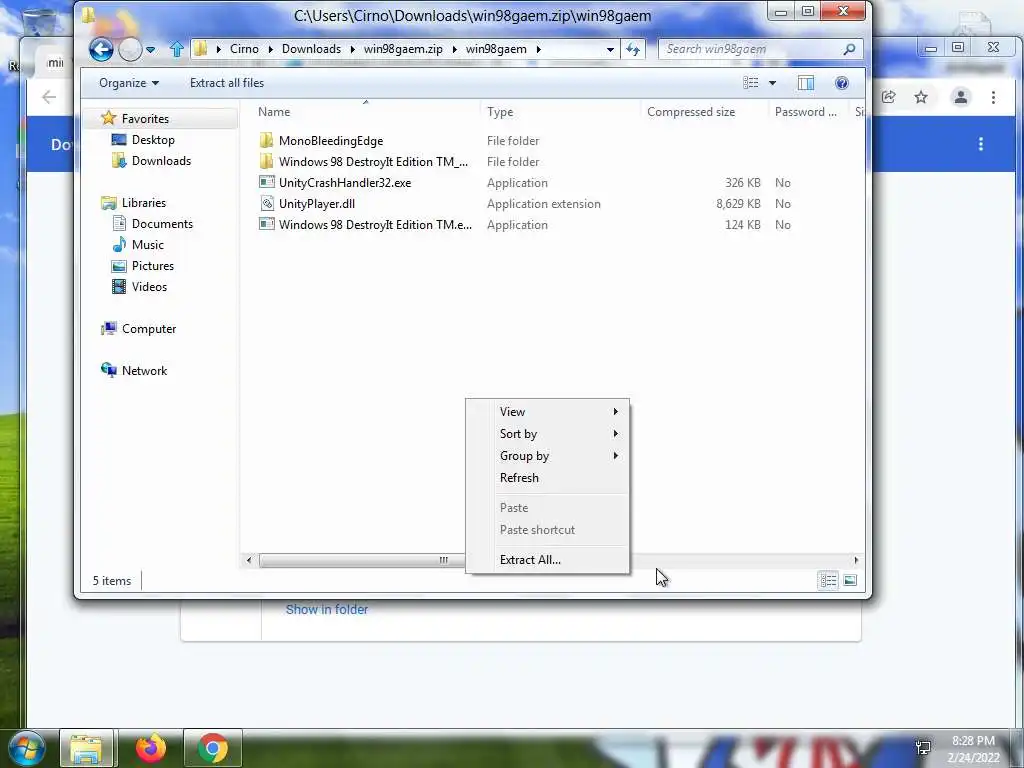Open Chrome profile avatar button

click(x=961, y=97)
